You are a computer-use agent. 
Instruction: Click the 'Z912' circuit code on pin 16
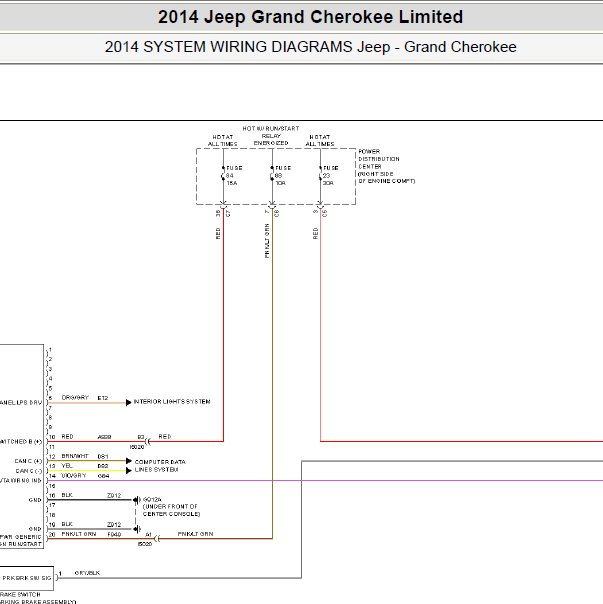[114, 496]
